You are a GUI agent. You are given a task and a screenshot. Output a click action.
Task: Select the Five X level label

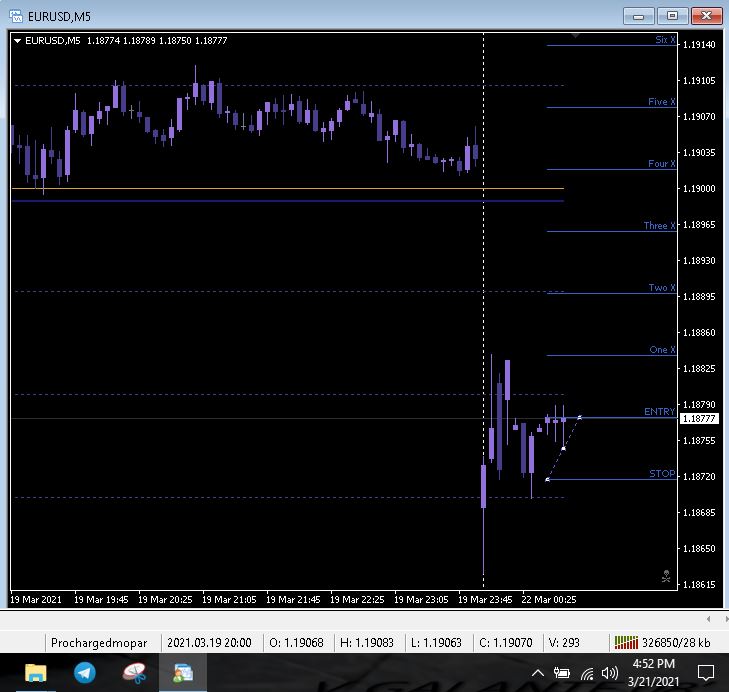click(x=662, y=101)
